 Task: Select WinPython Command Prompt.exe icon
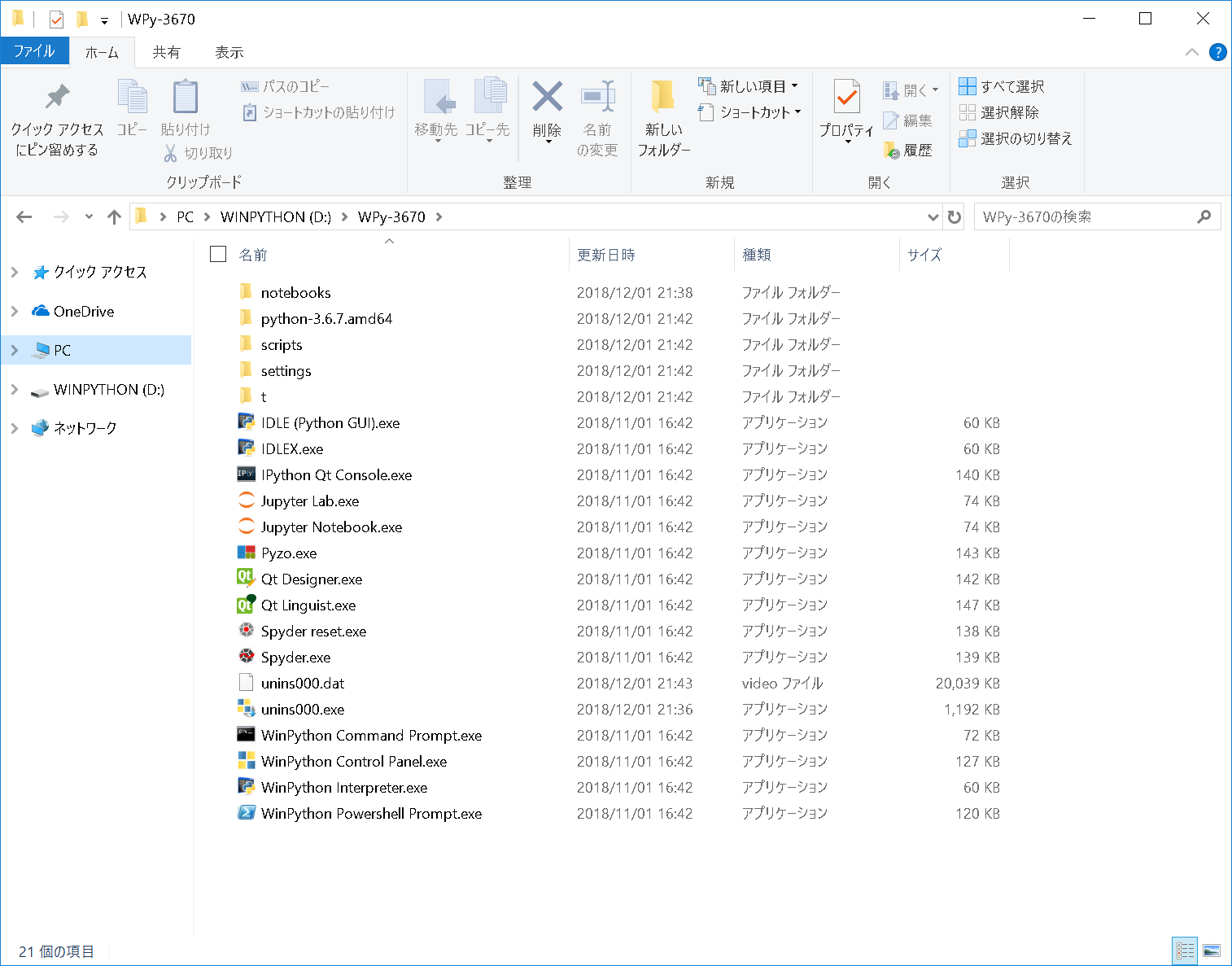[x=246, y=735]
